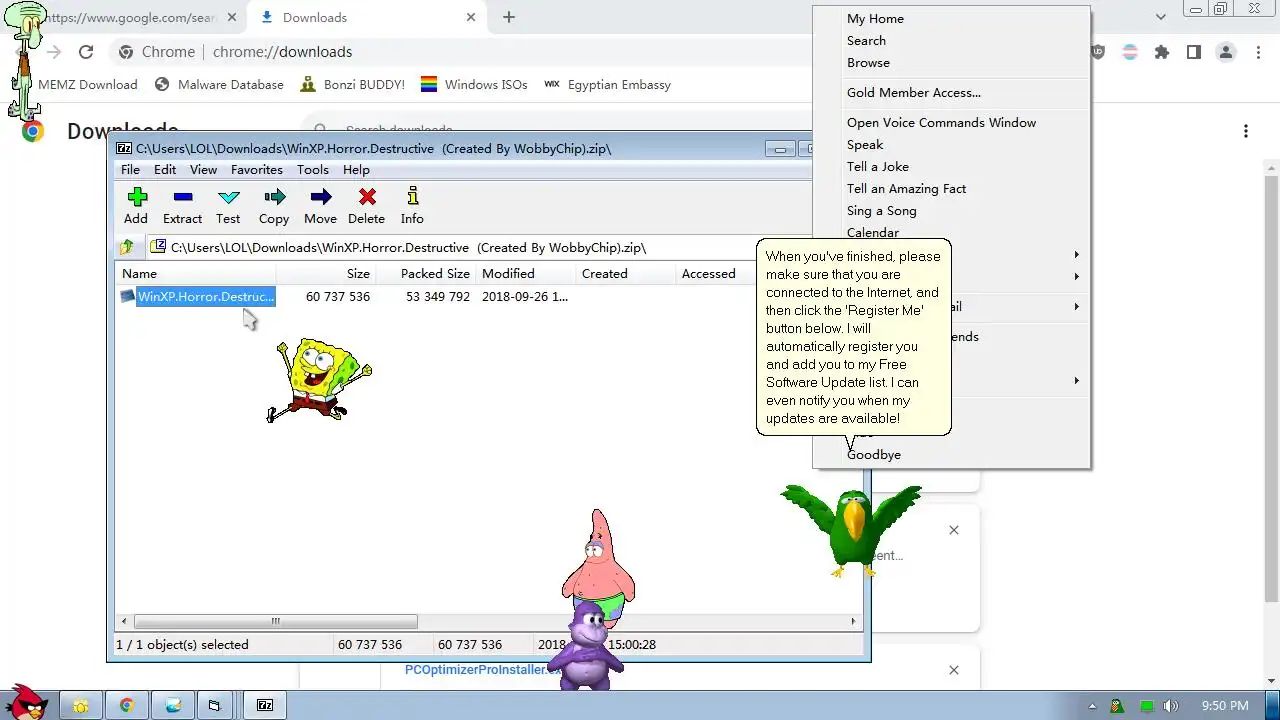Go up one folder level in 7-Zip

(x=126, y=247)
